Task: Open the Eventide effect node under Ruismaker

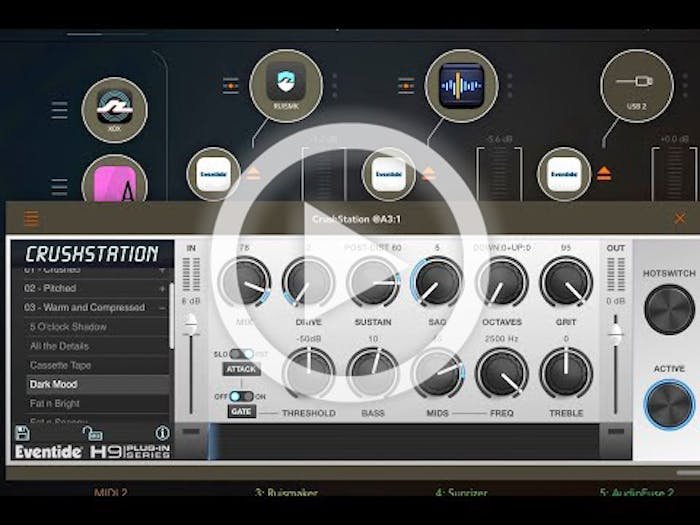Action: [213, 174]
